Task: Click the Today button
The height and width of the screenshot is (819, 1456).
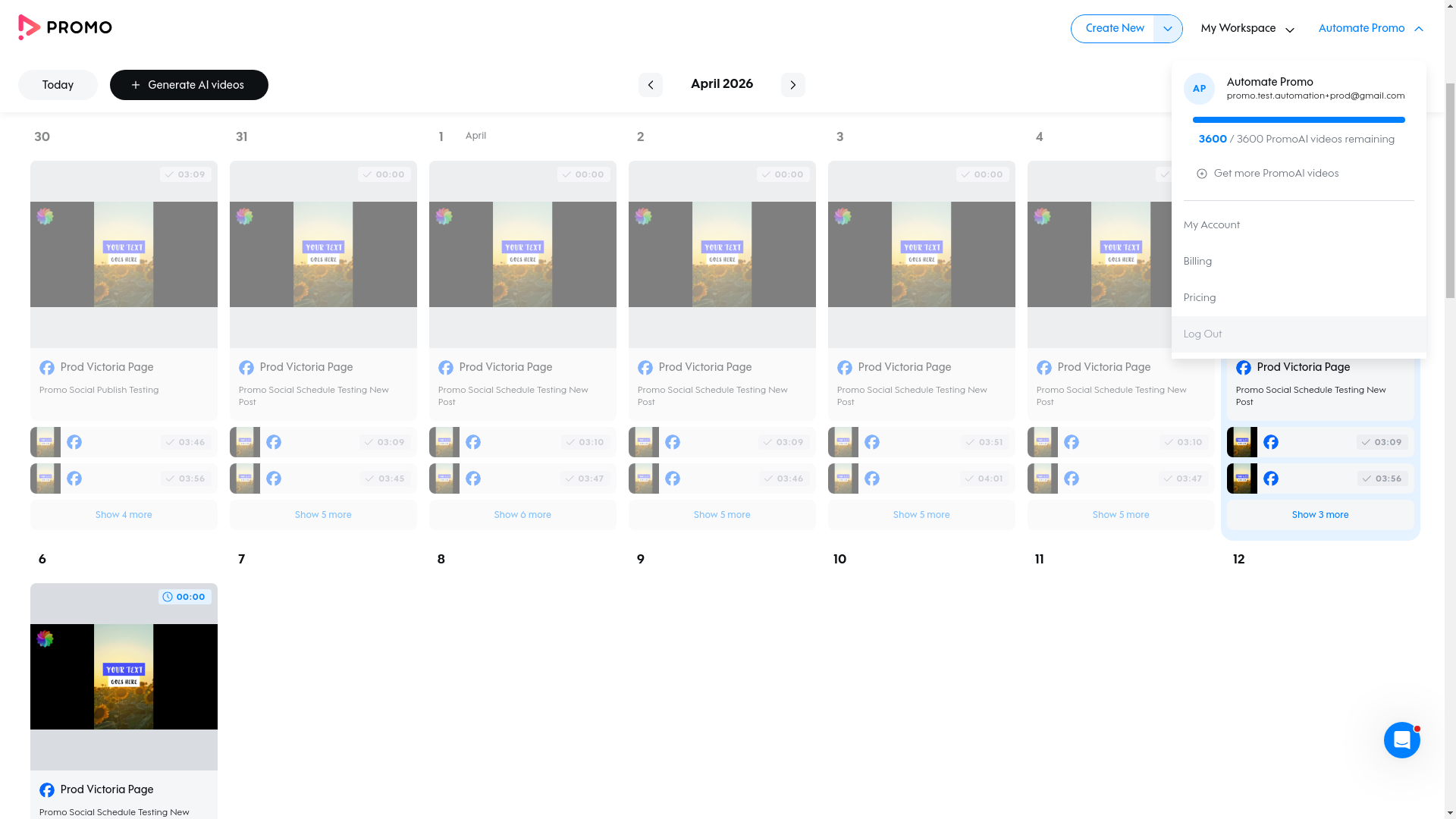Action: coord(58,85)
